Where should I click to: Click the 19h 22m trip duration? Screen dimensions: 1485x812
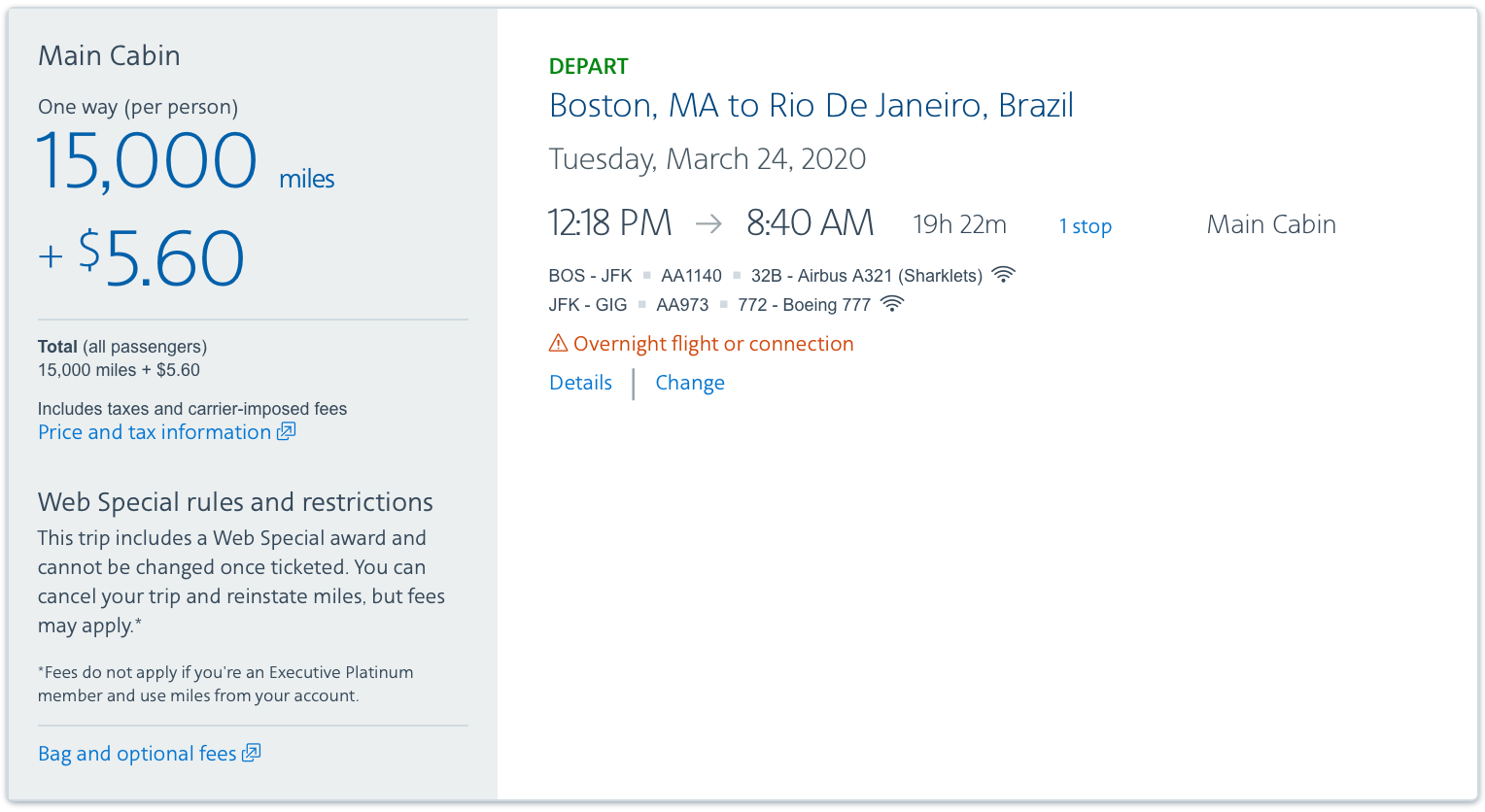(959, 225)
